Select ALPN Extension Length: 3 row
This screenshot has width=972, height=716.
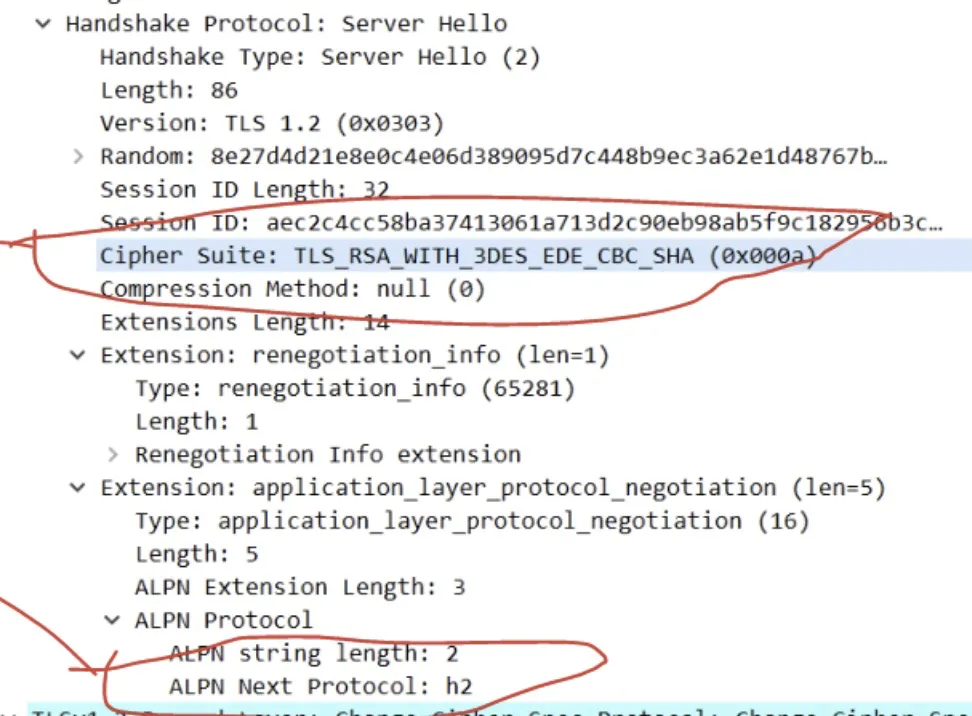click(300, 587)
